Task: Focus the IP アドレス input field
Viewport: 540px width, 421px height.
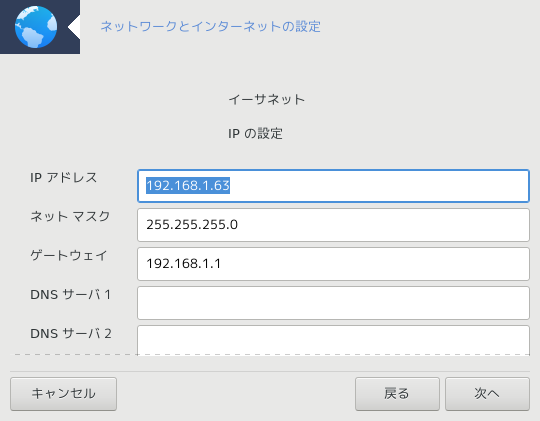Action: [333, 186]
